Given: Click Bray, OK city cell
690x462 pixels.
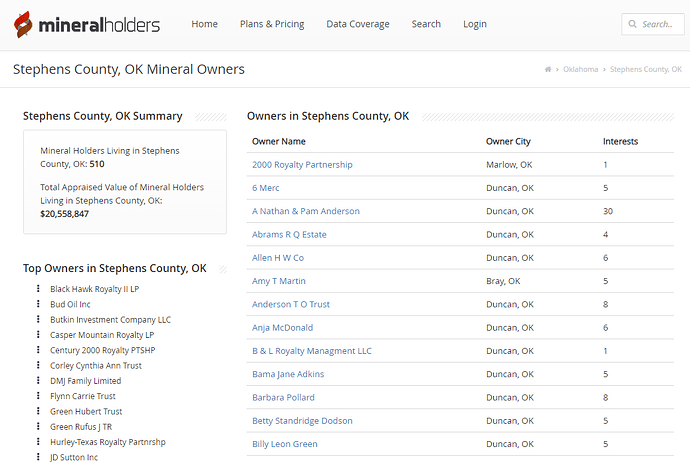Looking at the screenshot, I should (x=503, y=281).
